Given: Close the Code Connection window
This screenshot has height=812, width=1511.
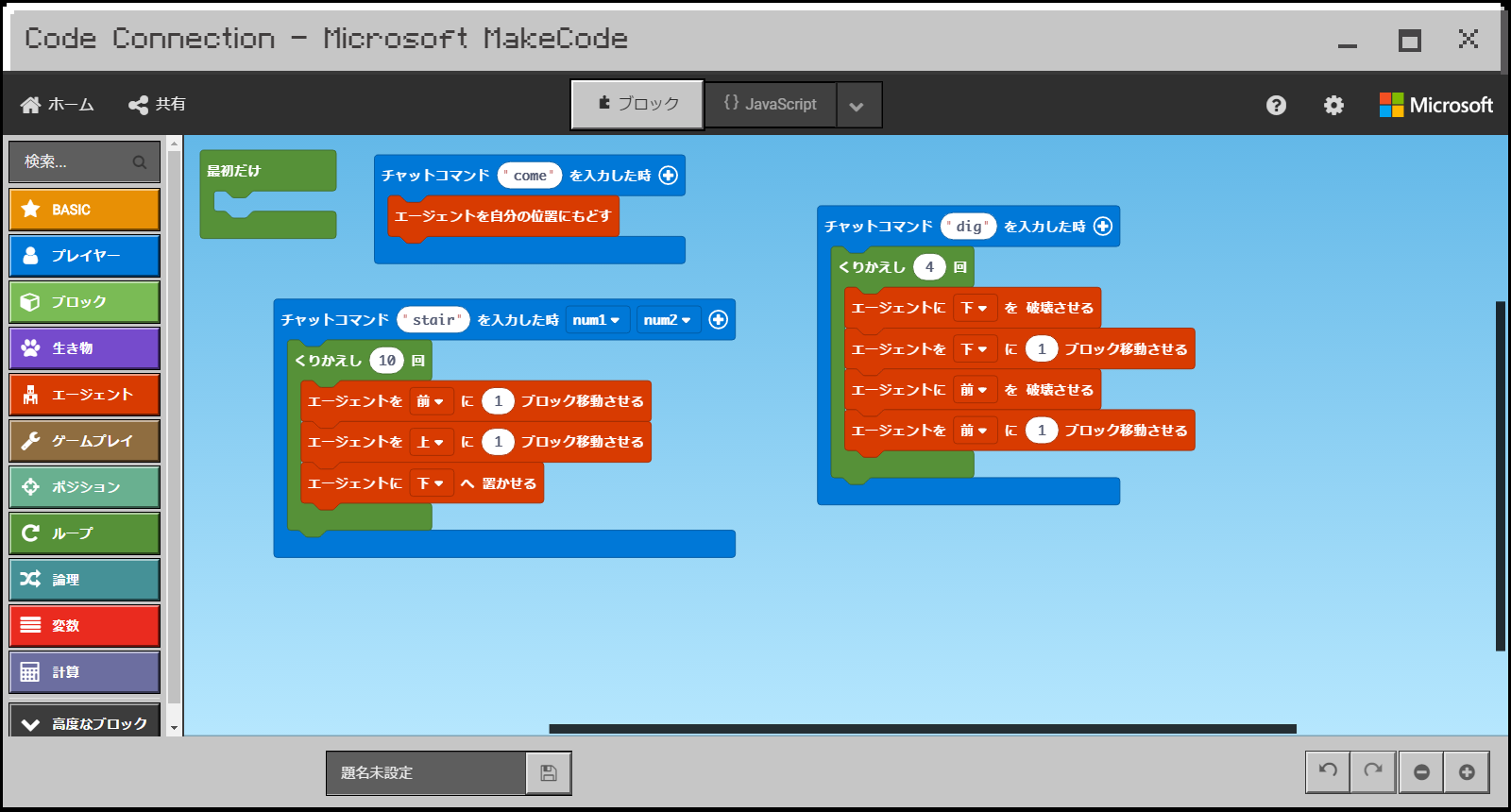Looking at the screenshot, I should click(1469, 39).
